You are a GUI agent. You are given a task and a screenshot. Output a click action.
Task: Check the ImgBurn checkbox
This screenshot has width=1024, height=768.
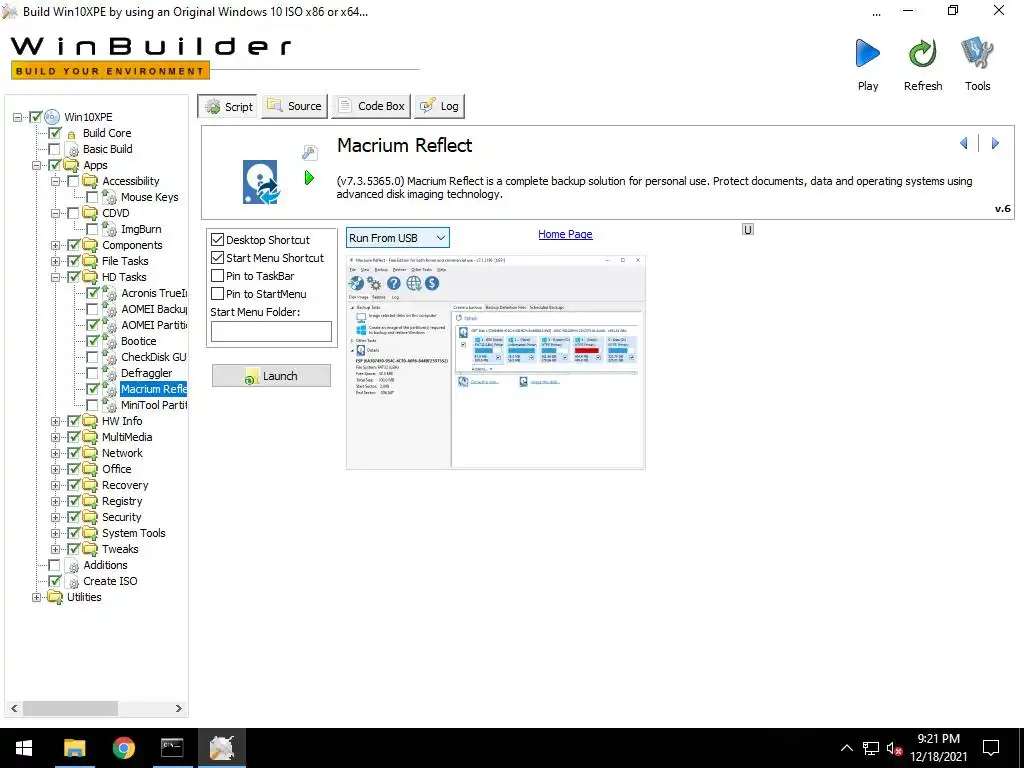pos(93,229)
